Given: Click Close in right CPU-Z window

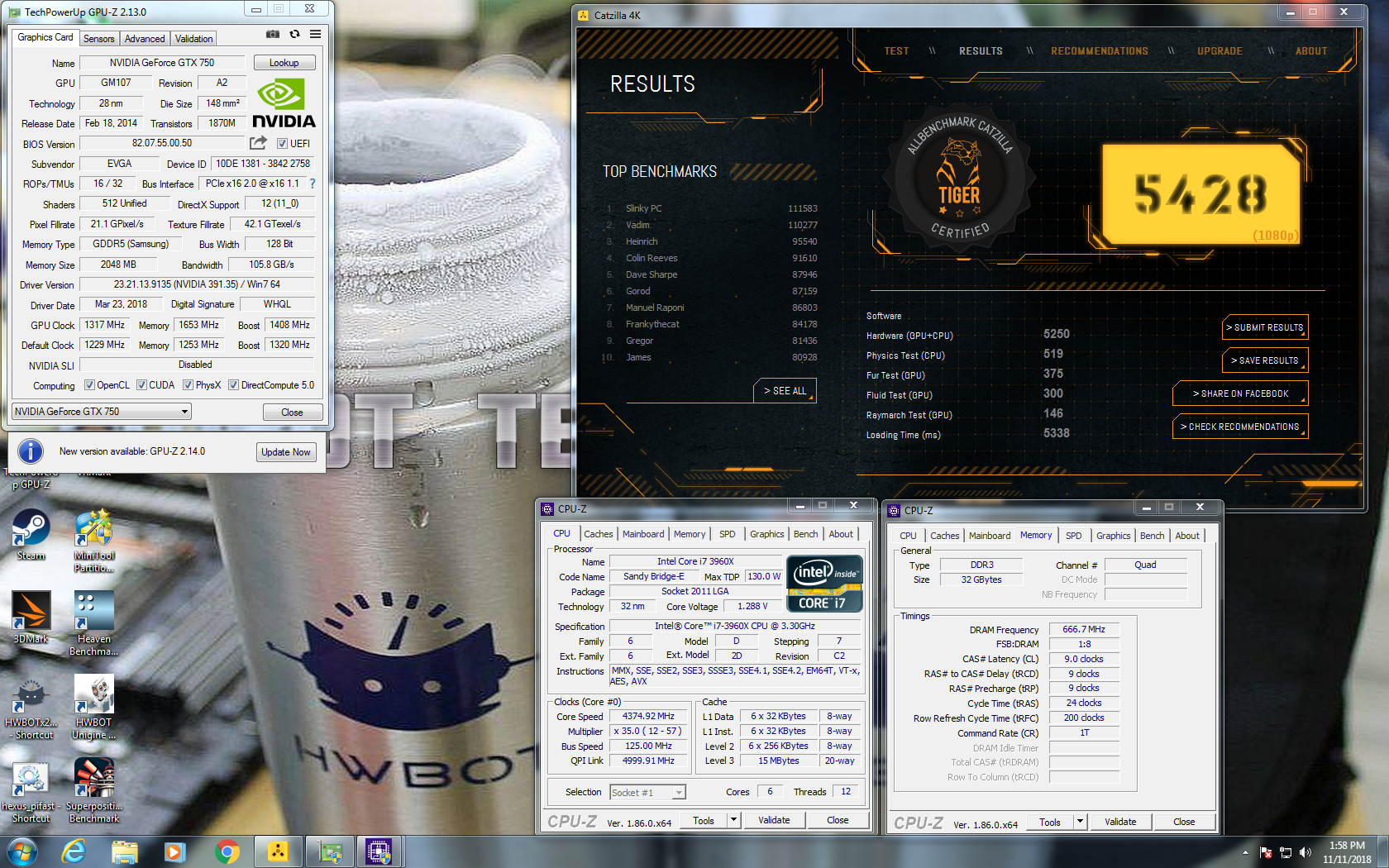Looking at the screenshot, I should (x=1184, y=822).
